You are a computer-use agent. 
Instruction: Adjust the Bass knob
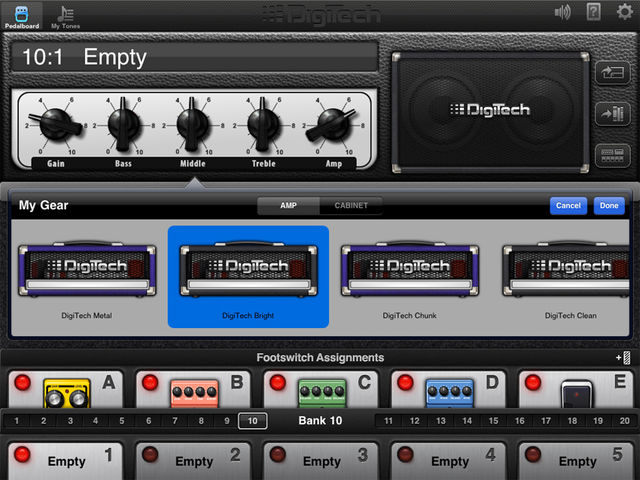pos(123,124)
